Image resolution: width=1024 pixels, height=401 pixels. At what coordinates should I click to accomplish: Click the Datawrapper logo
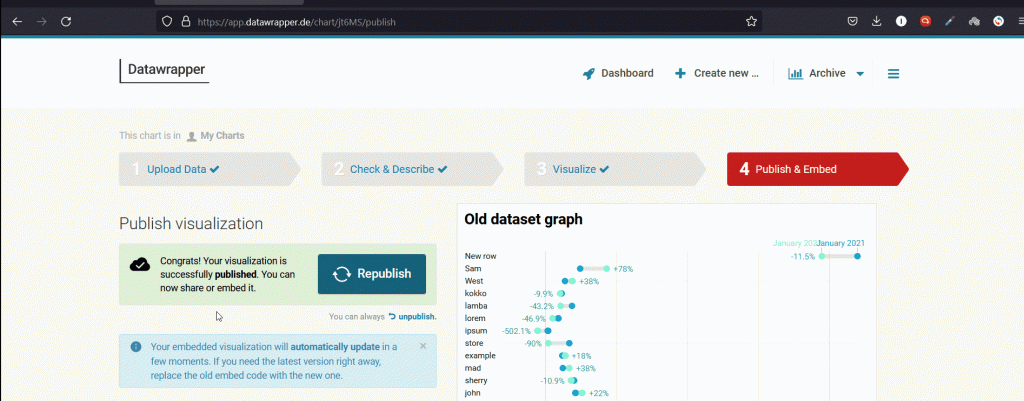tap(164, 70)
